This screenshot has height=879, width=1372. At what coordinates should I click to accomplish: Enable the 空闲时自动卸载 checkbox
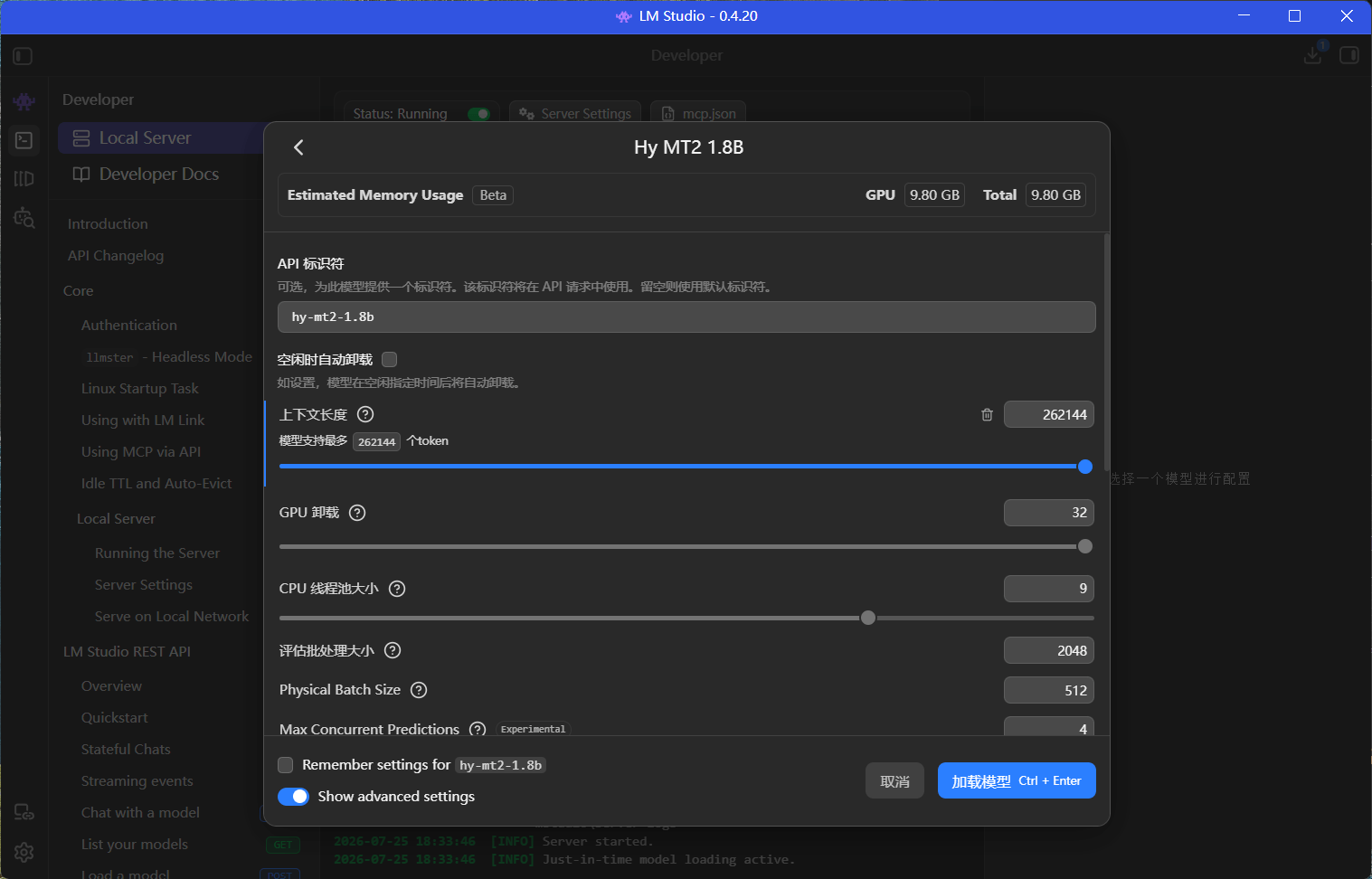[390, 359]
